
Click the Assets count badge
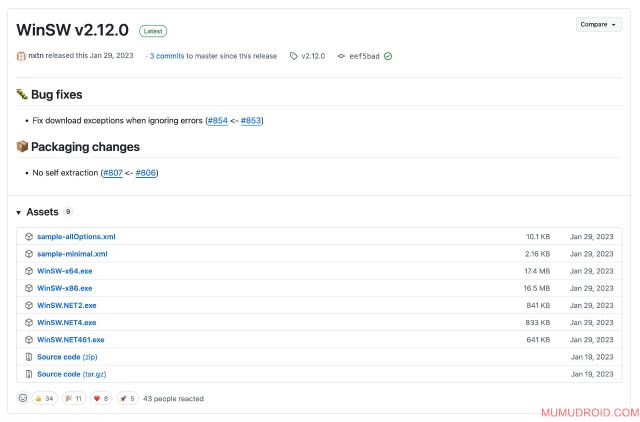[x=68, y=211]
